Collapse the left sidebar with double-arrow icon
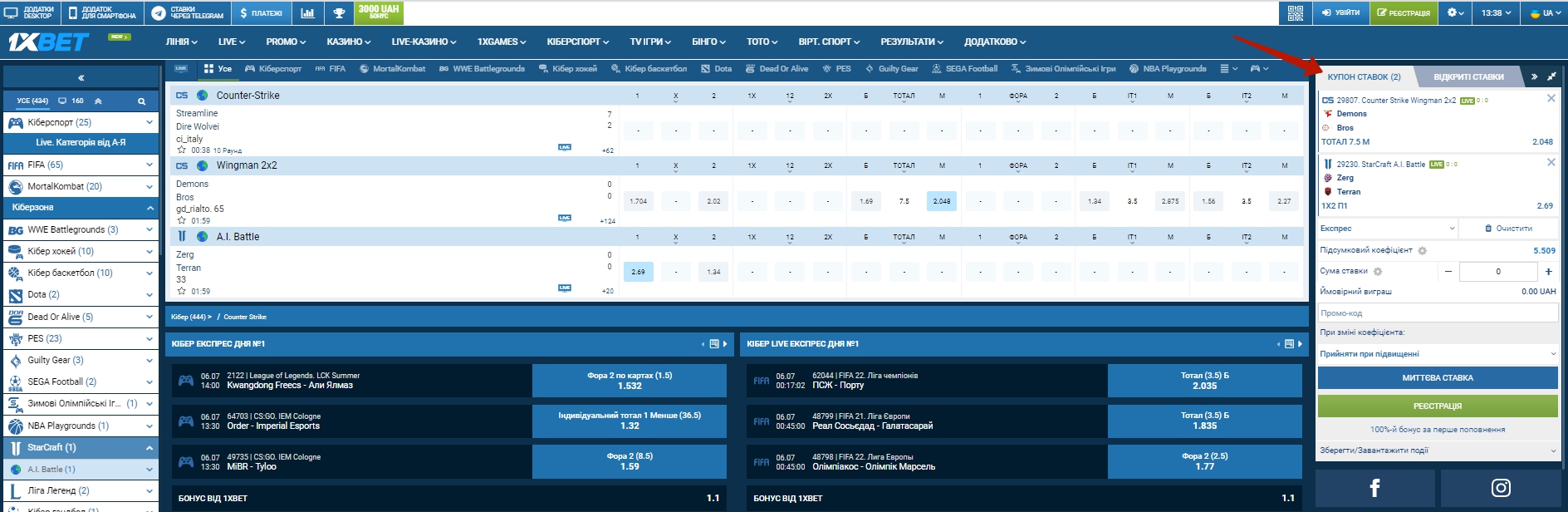The height and width of the screenshot is (512, 1568). [81, 78]
